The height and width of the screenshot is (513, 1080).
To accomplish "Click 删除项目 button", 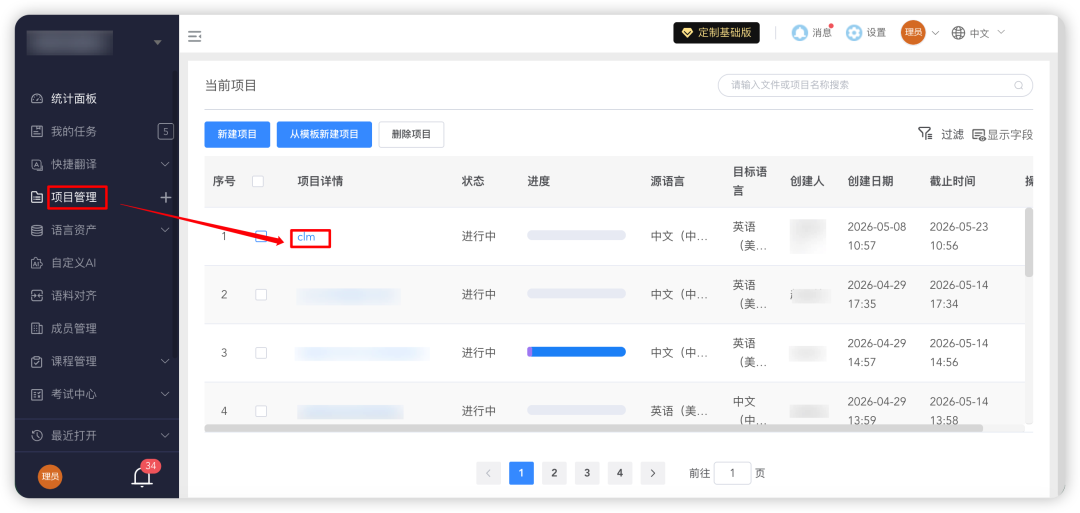I will 411,134.
